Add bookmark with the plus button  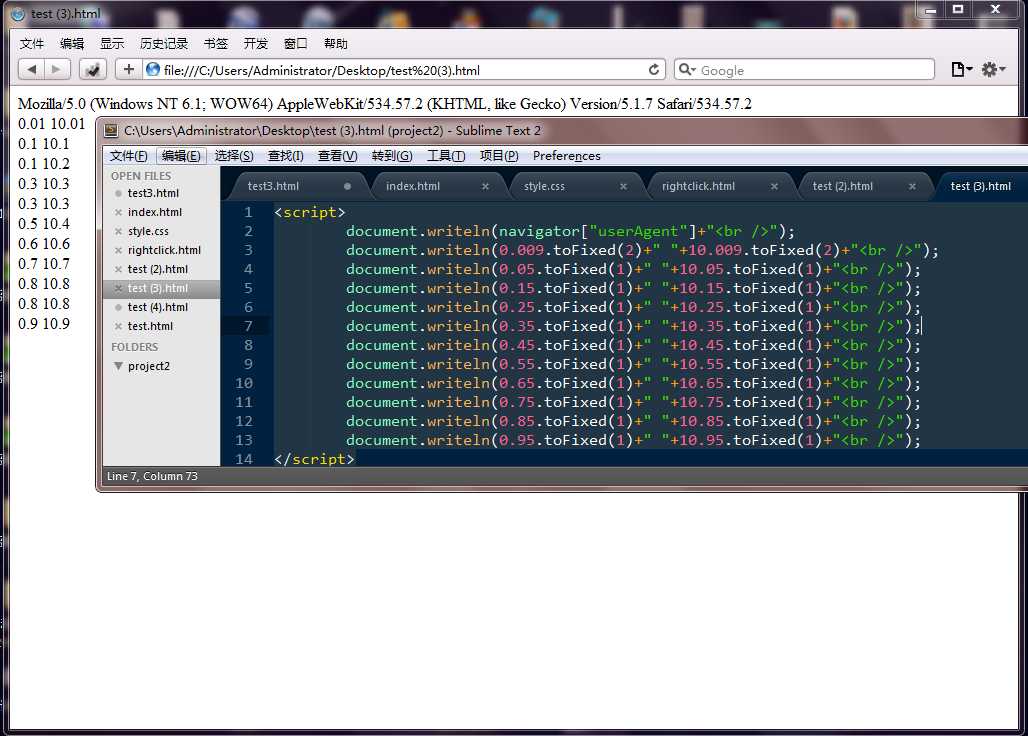tap(128, 69)
